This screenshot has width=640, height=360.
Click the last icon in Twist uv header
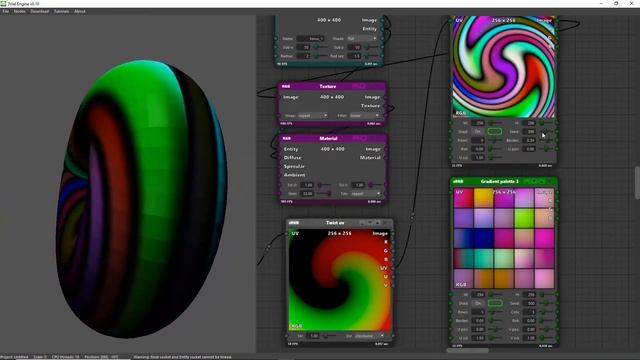(385, 223)
